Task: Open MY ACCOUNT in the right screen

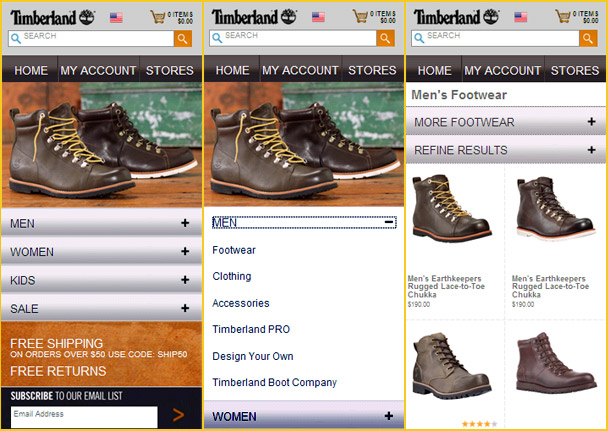Action: pyautogui.click(x=503, y=70)
